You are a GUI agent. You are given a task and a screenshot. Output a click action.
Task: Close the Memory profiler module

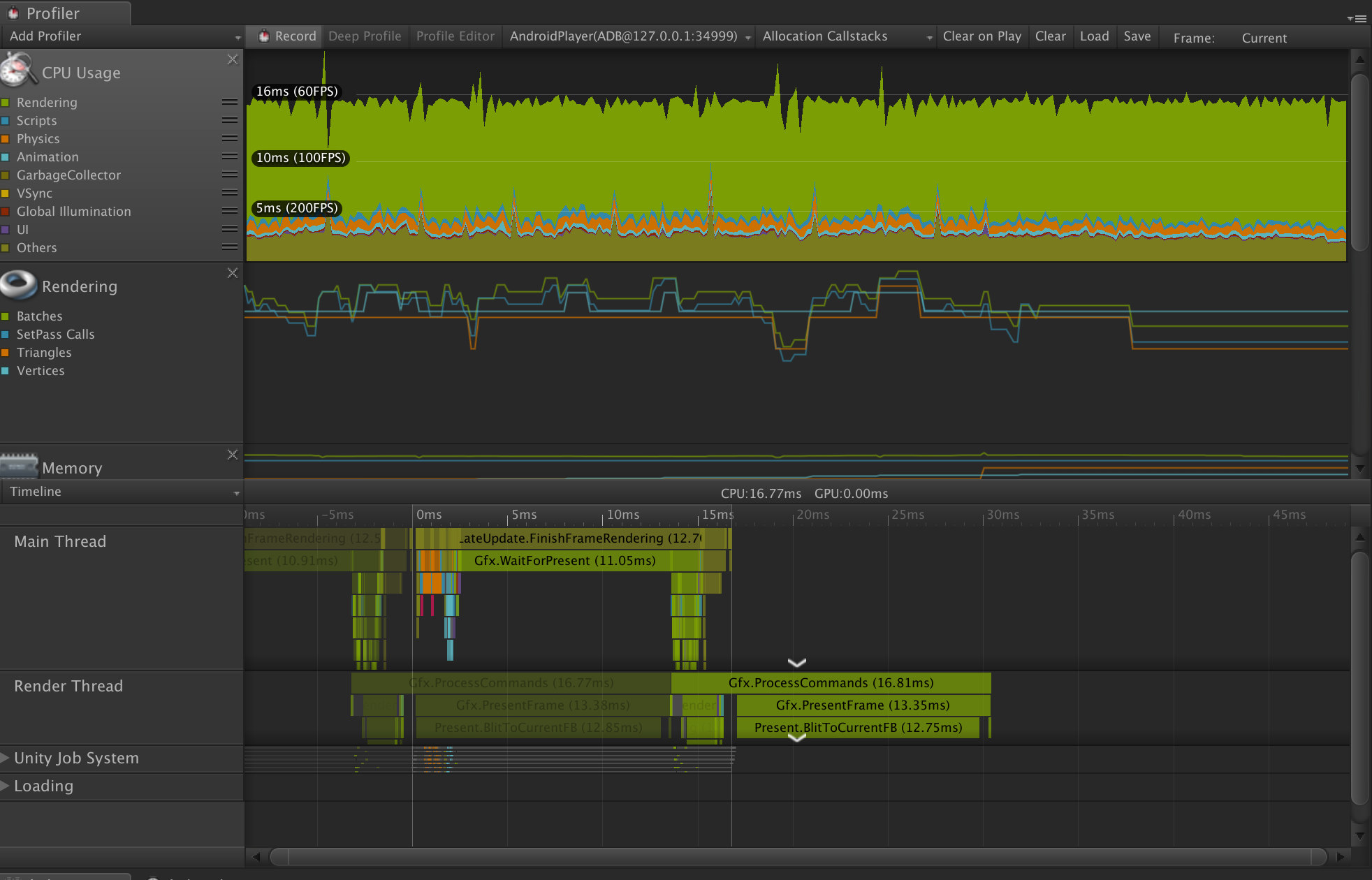click(233, 455)
